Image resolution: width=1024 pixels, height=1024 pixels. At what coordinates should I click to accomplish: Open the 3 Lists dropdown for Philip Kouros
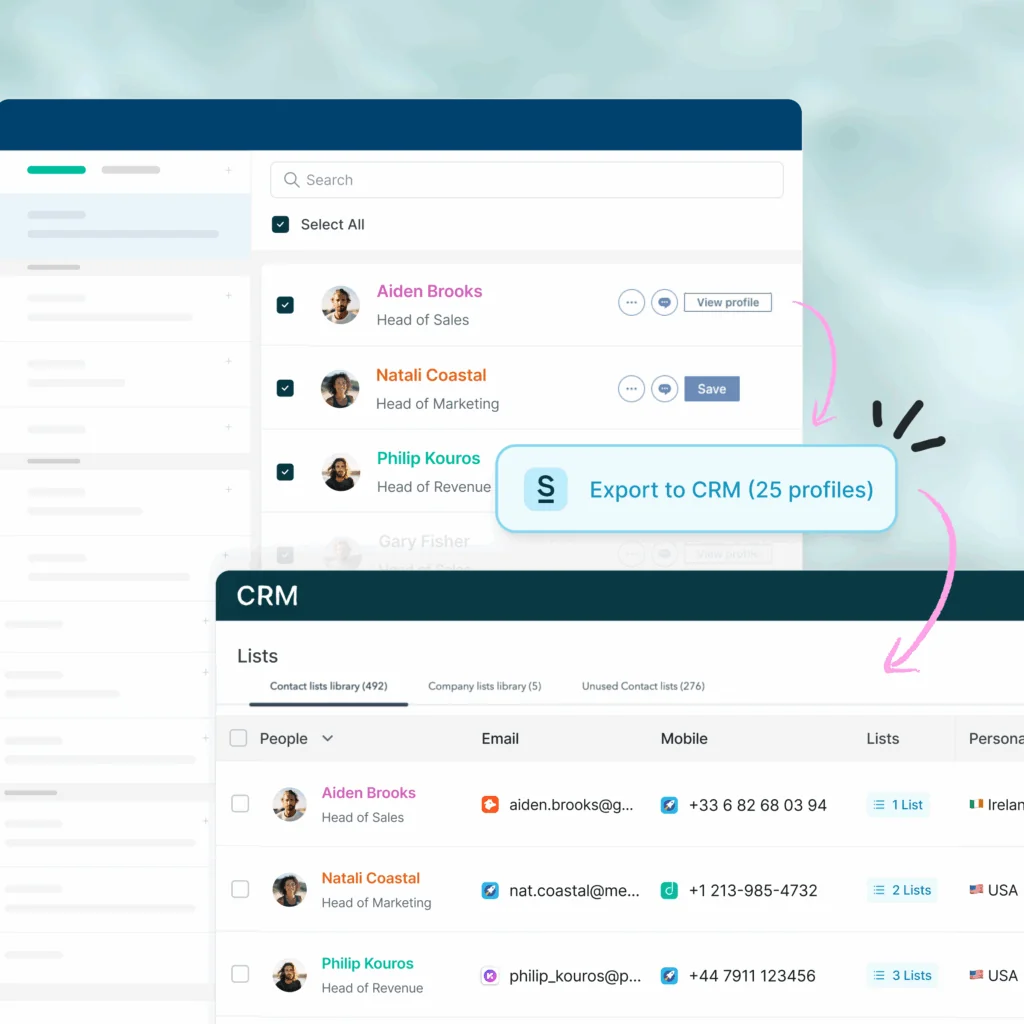[x=901, y=975]
